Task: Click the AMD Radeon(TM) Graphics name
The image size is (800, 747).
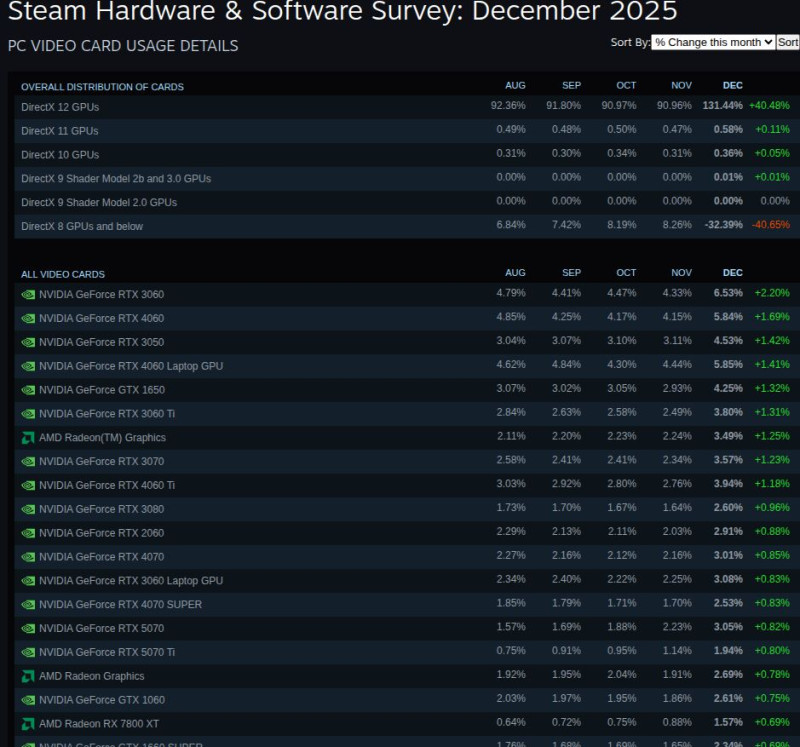Action: (103, 438)
